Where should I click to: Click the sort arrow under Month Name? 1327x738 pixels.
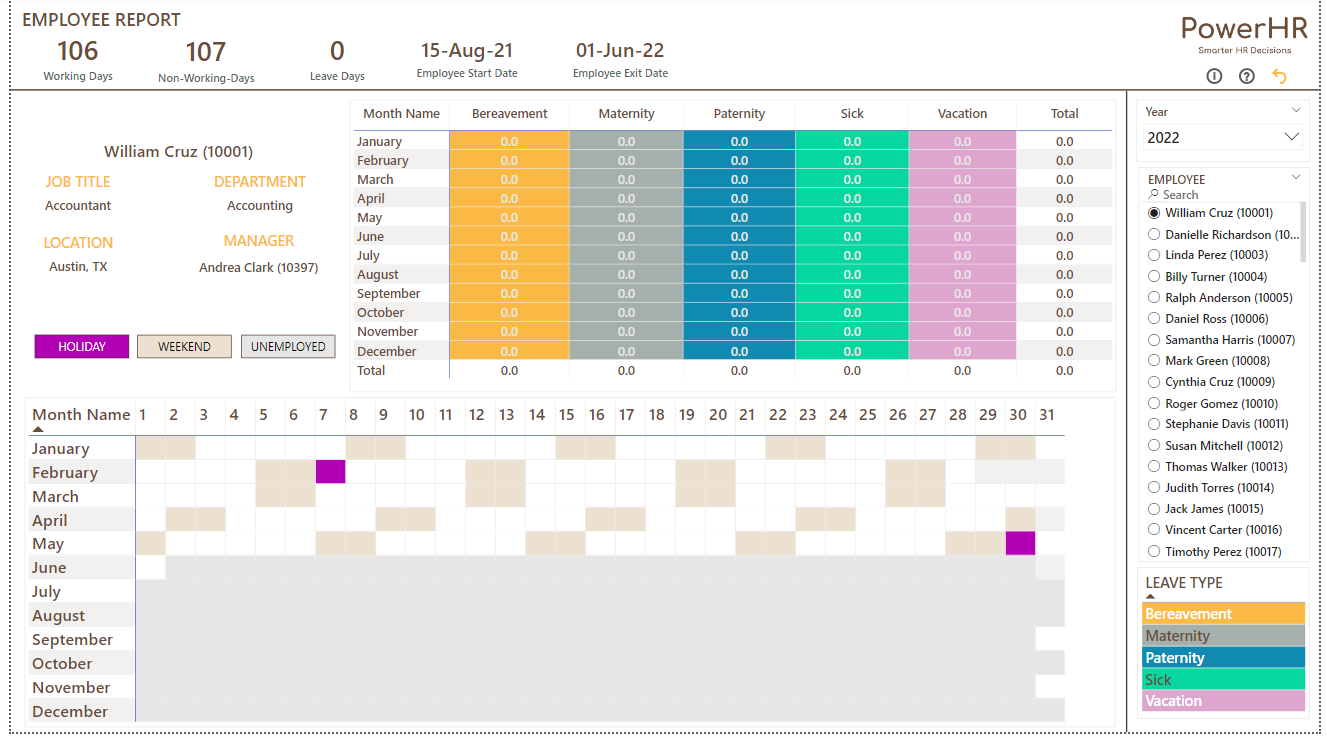pyautogui.click(x=38, y=429)
